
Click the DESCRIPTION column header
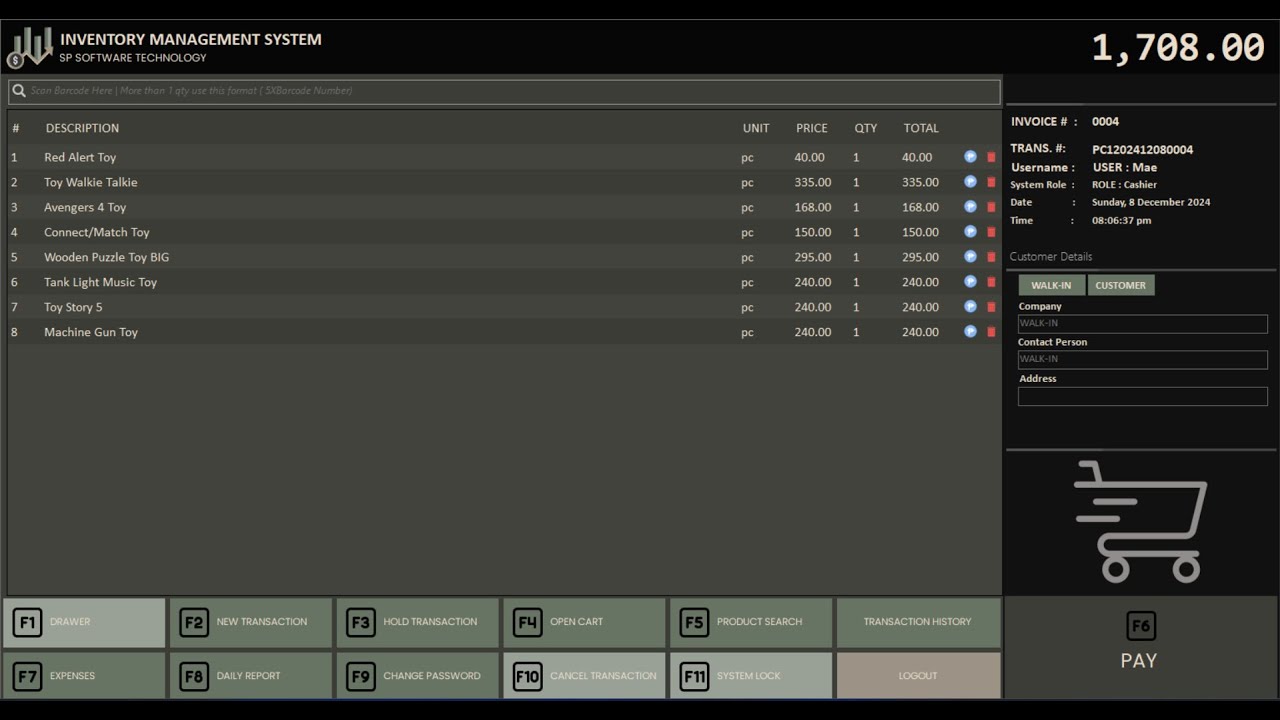82,128
